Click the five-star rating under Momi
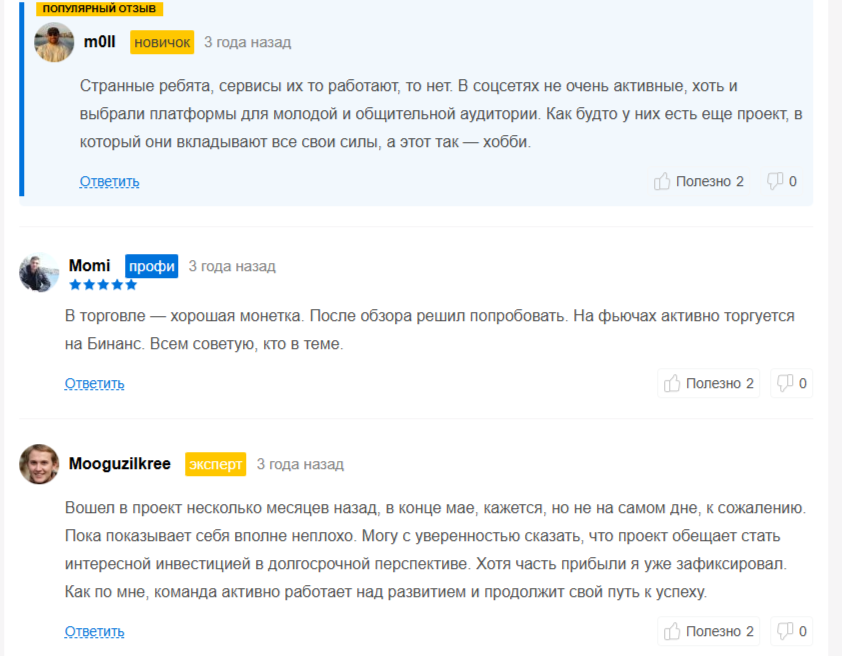This screenshot has width=842, height=656. [x=103, y=285]
